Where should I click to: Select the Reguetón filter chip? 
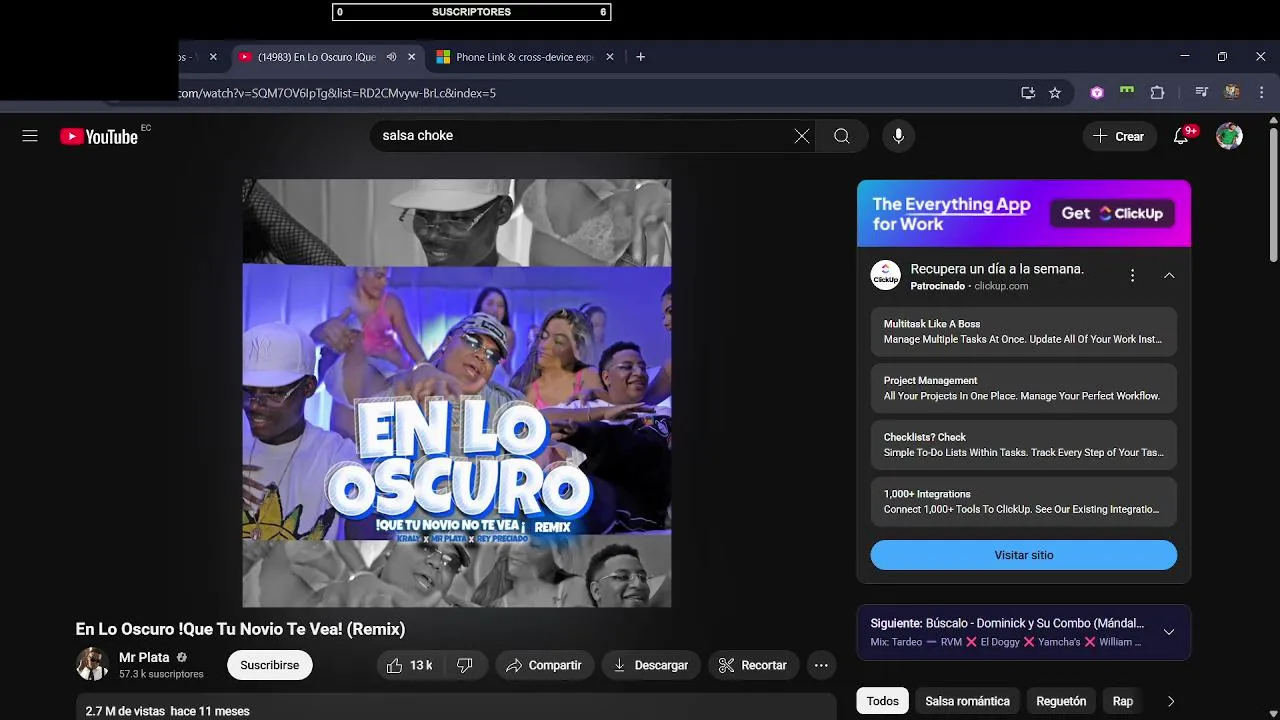[x=1061, y=701]
